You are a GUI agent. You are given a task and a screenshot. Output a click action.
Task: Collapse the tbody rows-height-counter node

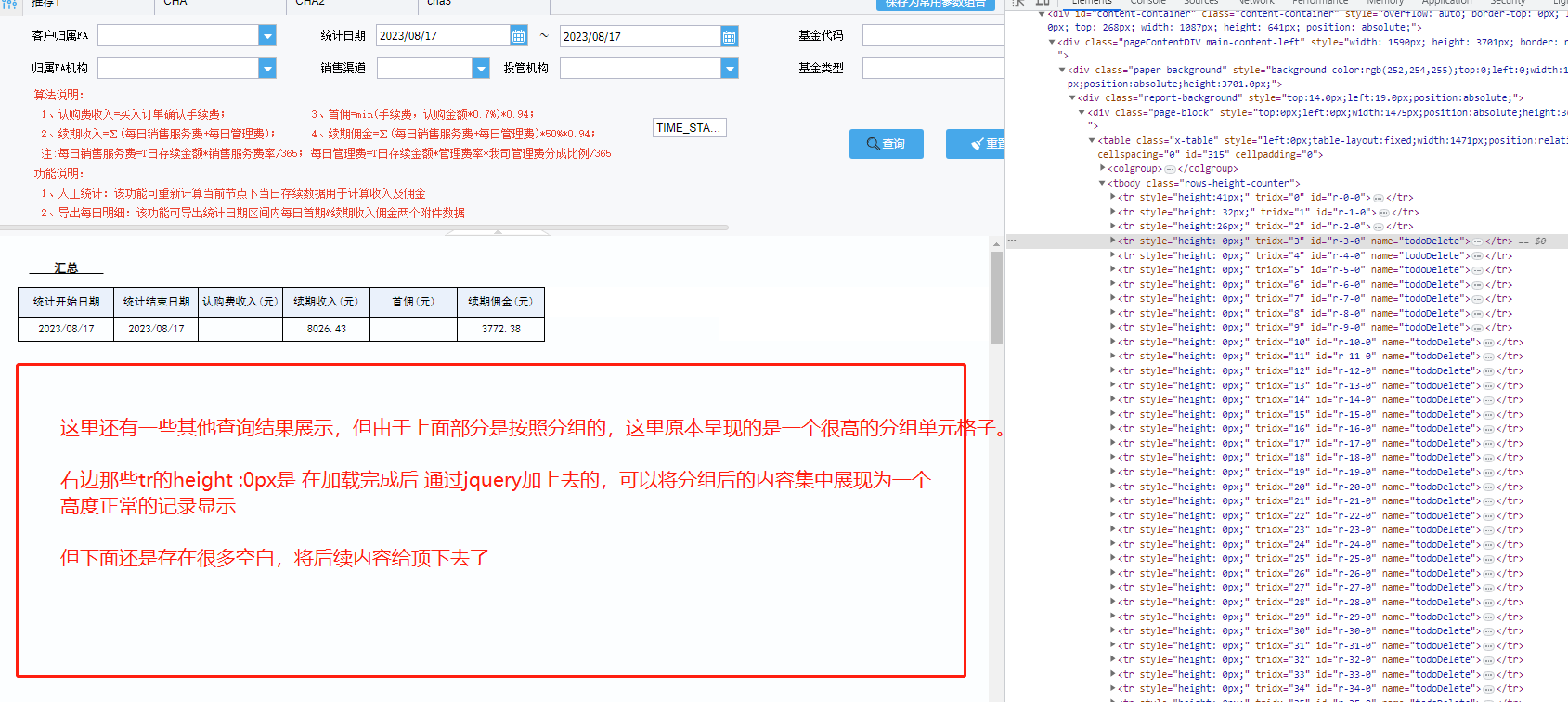tap(1103, 184)
